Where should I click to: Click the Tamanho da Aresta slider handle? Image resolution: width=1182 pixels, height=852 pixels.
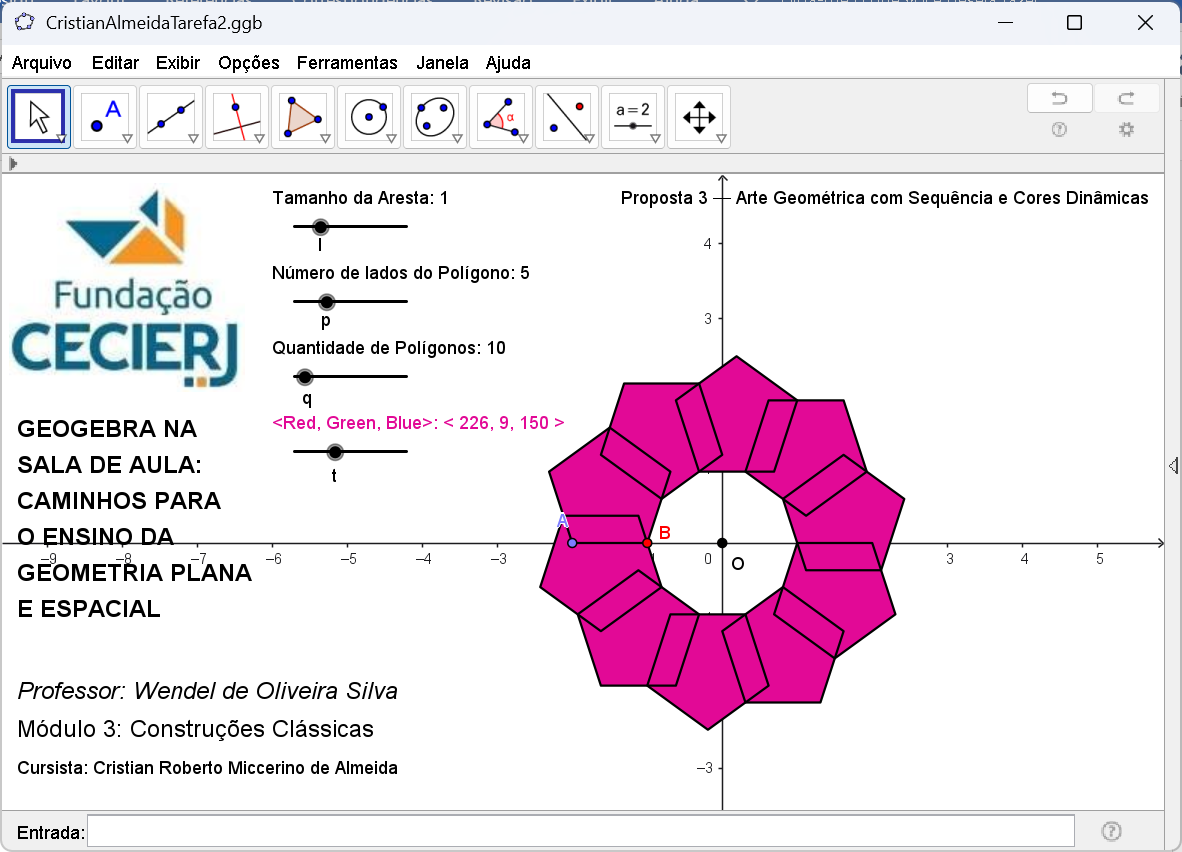[x=320, y=227]
